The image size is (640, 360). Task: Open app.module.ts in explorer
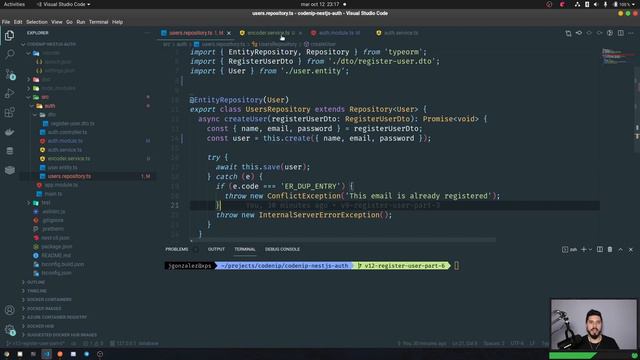(x=61, y=185)
